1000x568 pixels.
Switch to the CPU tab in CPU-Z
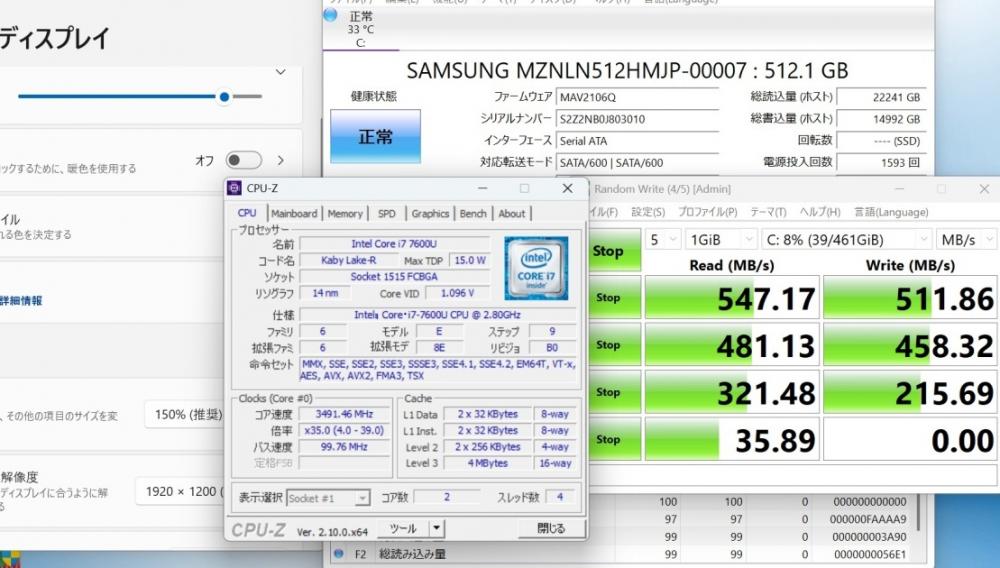point(247,213)
